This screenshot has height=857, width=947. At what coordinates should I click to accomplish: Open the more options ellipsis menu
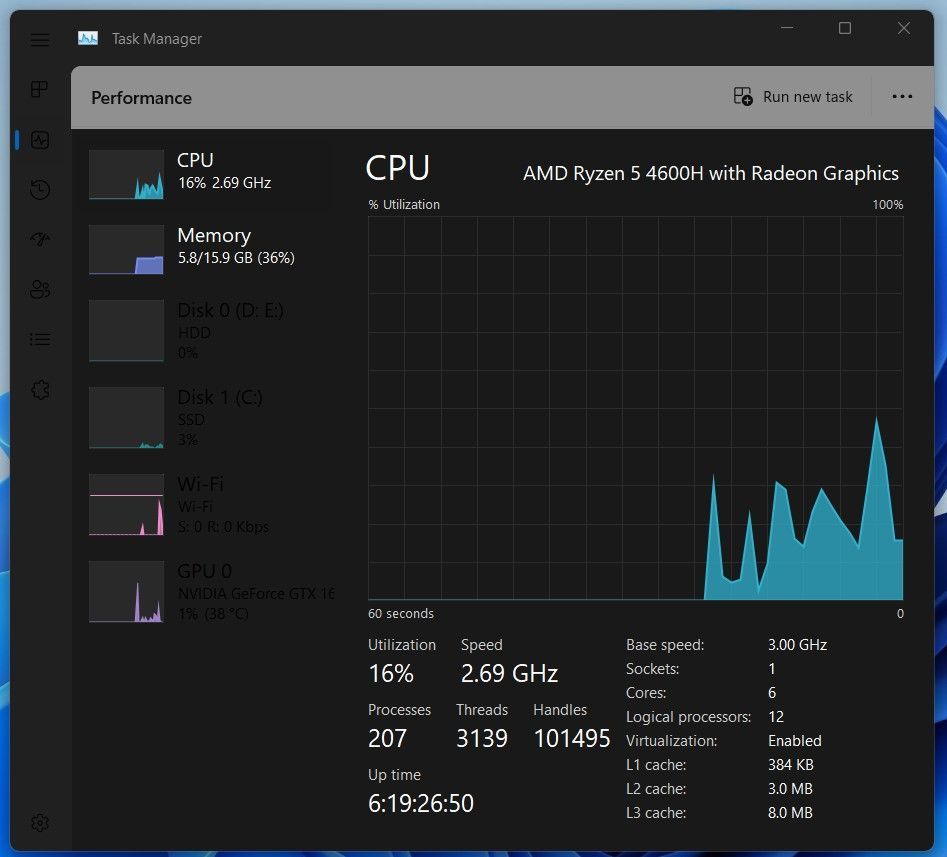pos(902,96)
